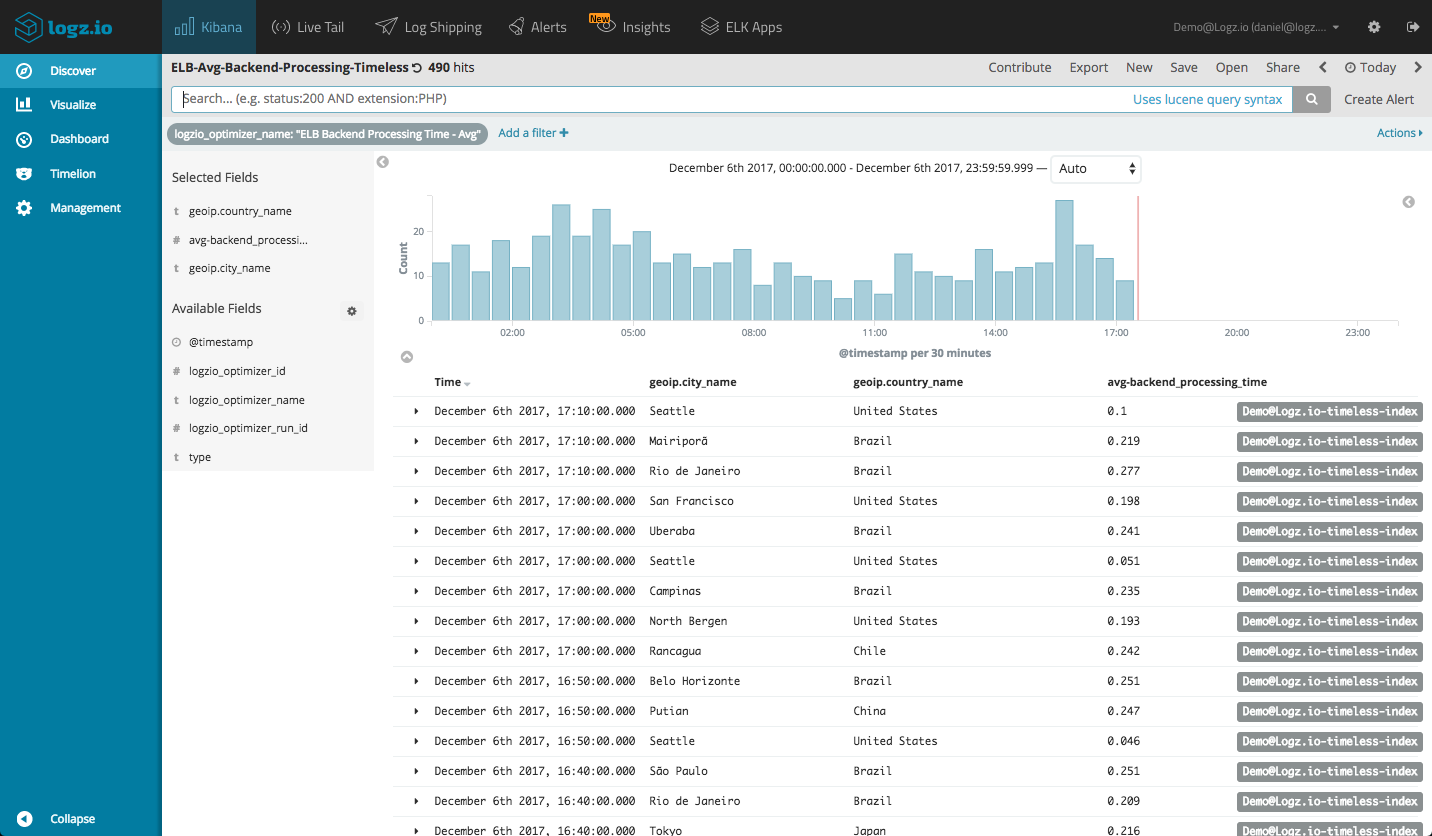The image size is (1432, 836).
Task: Open the settings gear icon in top bar
Action: pos(1374,27)
